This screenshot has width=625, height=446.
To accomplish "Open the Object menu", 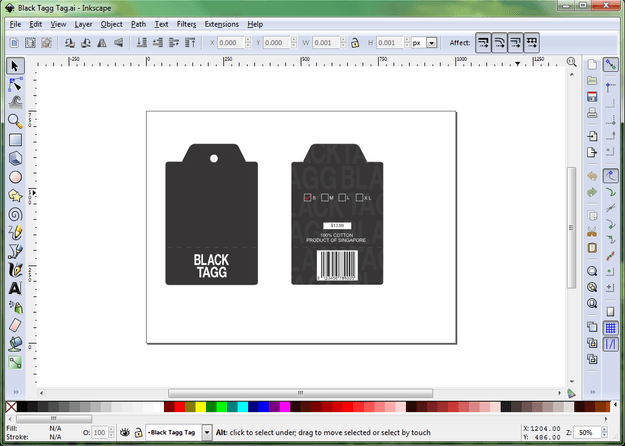I will pyautogui.click(x=111, y=24).
